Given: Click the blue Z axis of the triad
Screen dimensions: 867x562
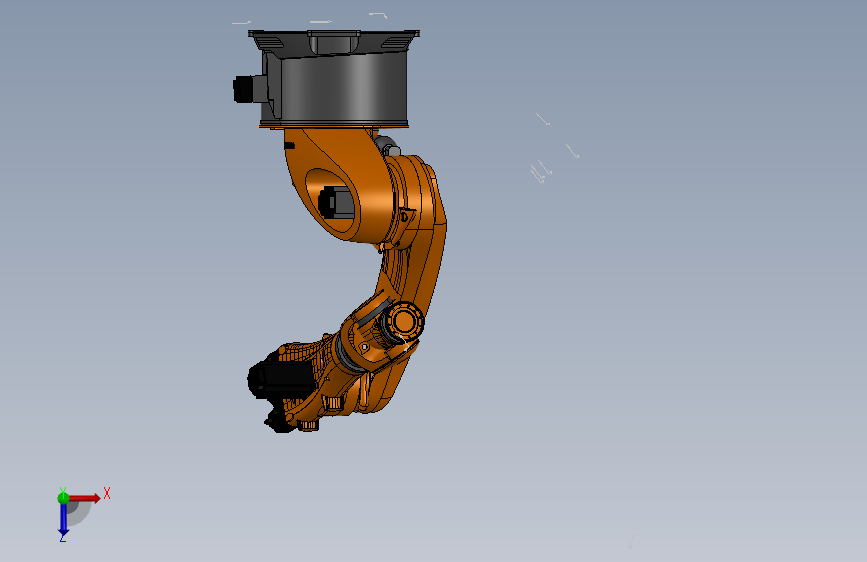Looking at the screenshot, I should (x=63, y=520).
